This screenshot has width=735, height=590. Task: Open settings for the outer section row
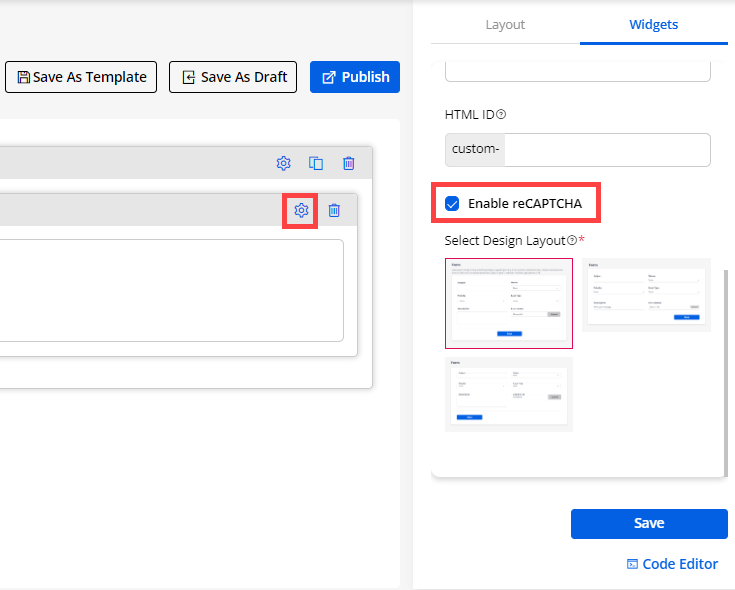point(284,163)
